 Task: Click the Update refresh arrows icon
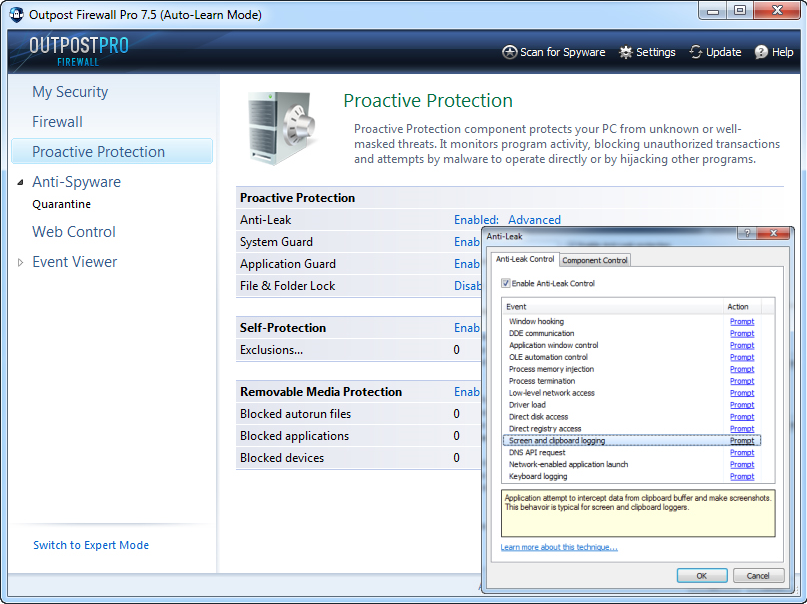pos(696,52)
